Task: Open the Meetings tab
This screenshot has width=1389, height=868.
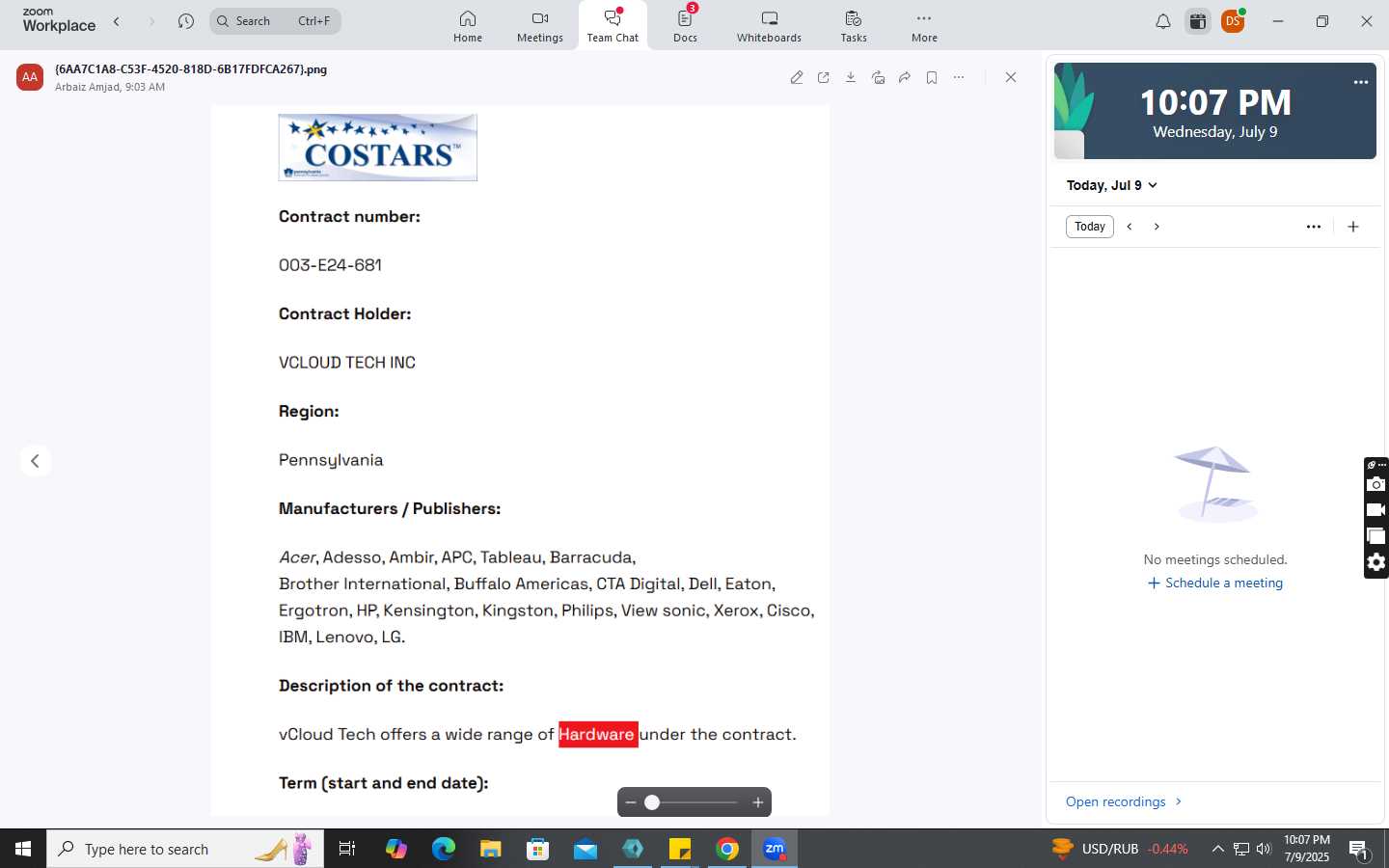Action: pos(540,26)
